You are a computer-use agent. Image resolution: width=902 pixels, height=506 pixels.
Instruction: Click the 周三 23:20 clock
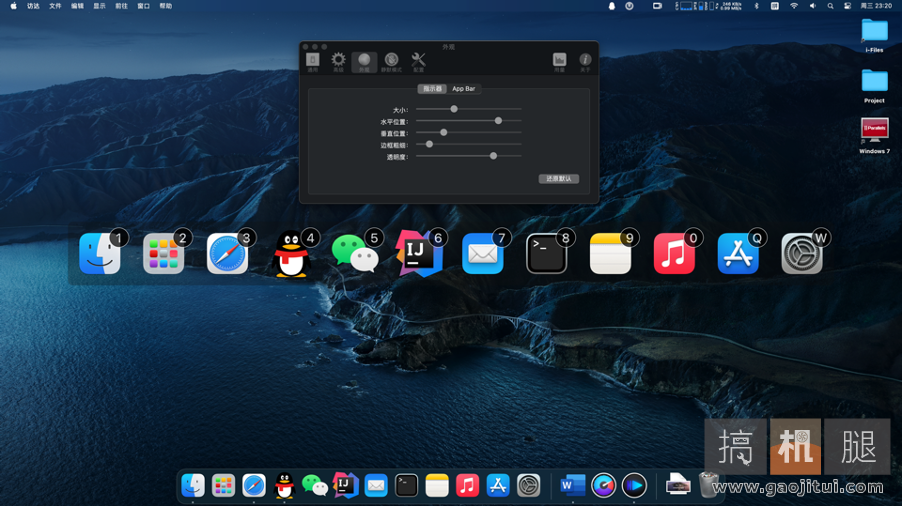click(x=876, y=6)
